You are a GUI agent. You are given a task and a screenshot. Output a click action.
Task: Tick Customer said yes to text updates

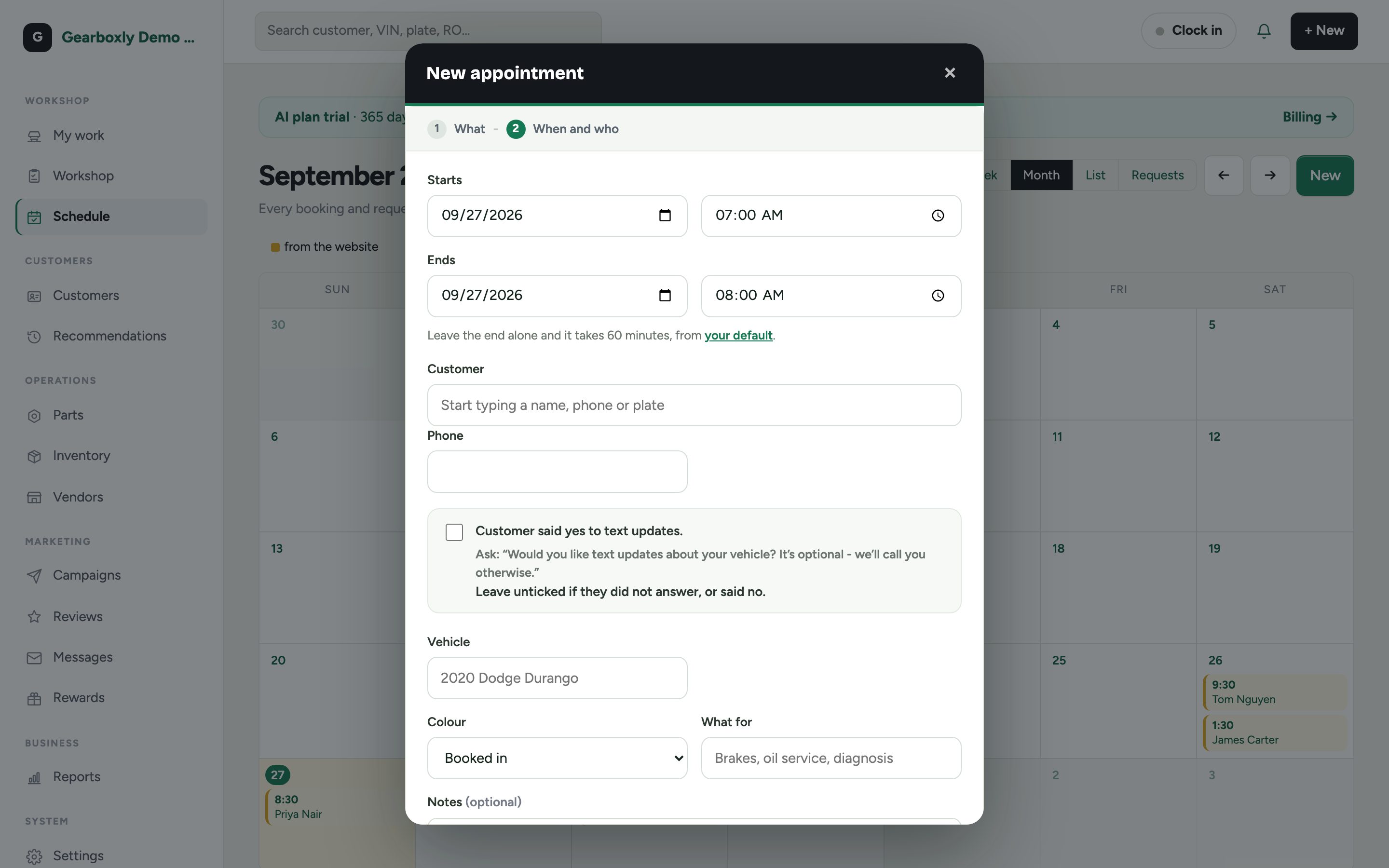coord(454,532)
